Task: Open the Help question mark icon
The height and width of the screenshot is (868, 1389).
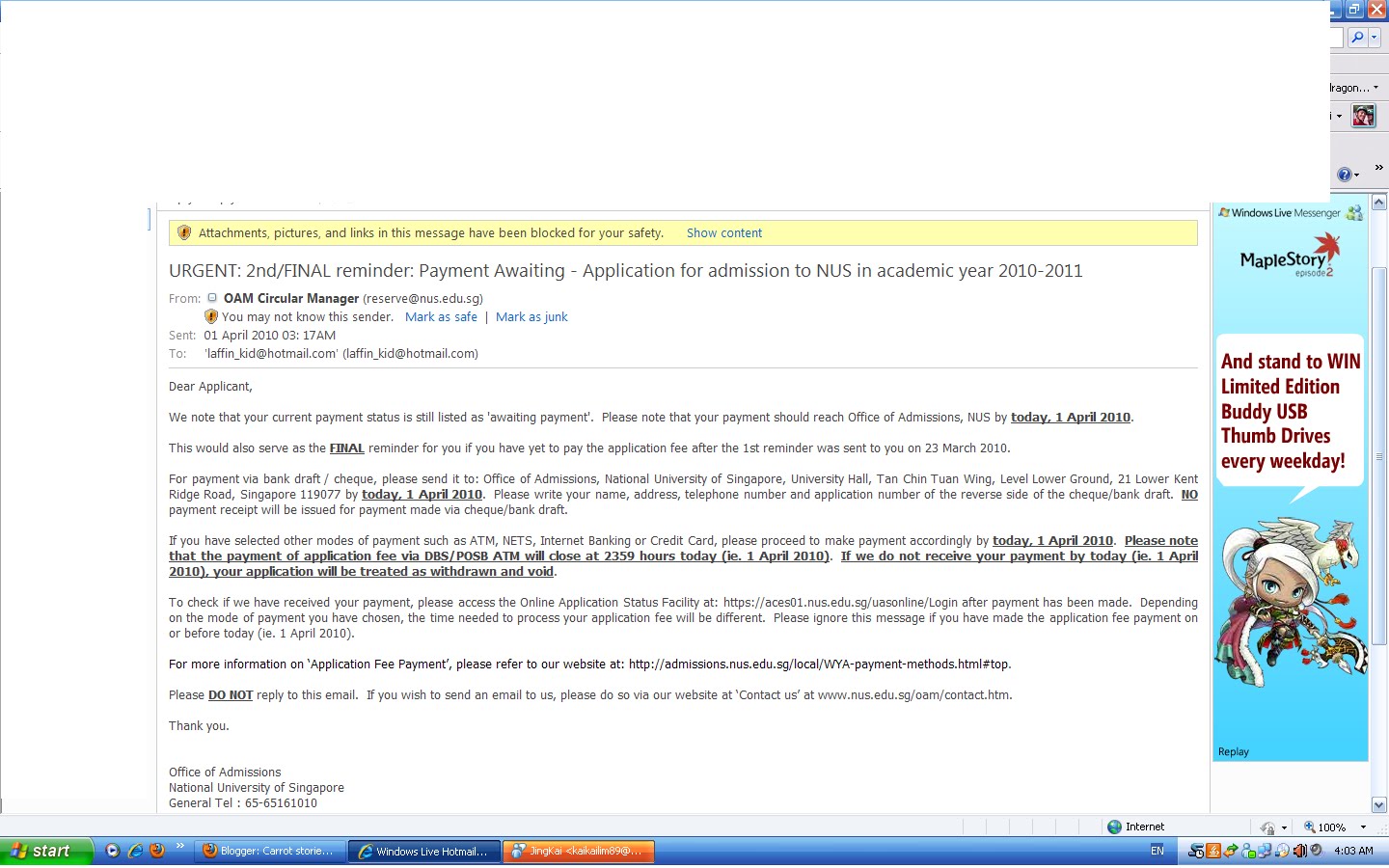Action: point(1345,175)
